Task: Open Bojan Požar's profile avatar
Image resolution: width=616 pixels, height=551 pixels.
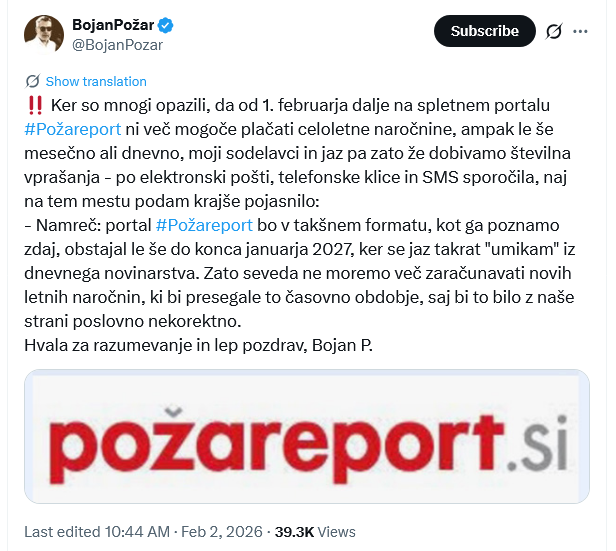Action: point(43,33)
